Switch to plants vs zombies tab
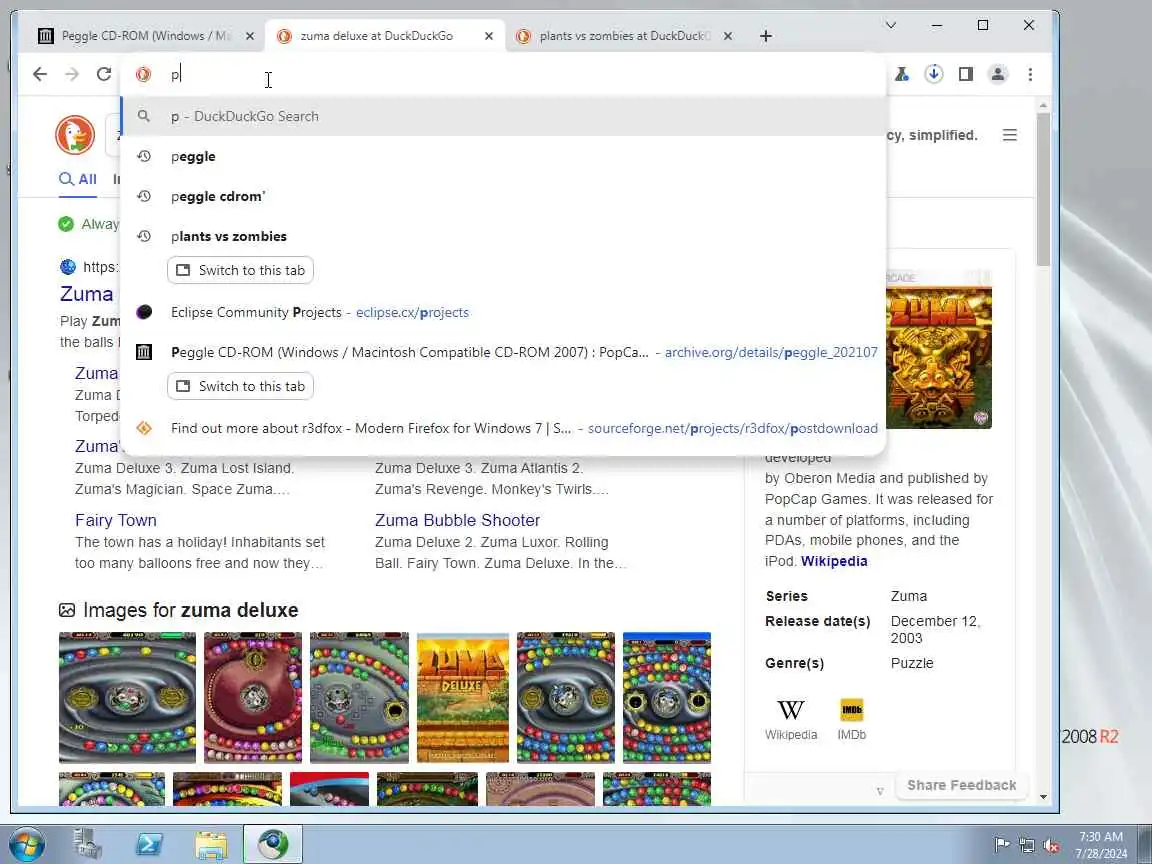Viewport: 1152px width, 864px height. [x=624, y=36]
